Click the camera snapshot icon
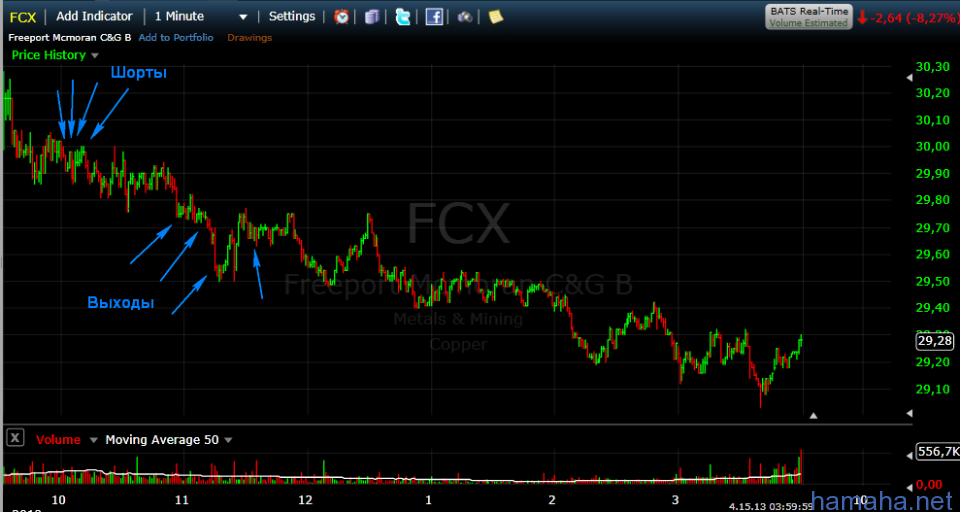The image size is (960, 512). coord(465,17)
